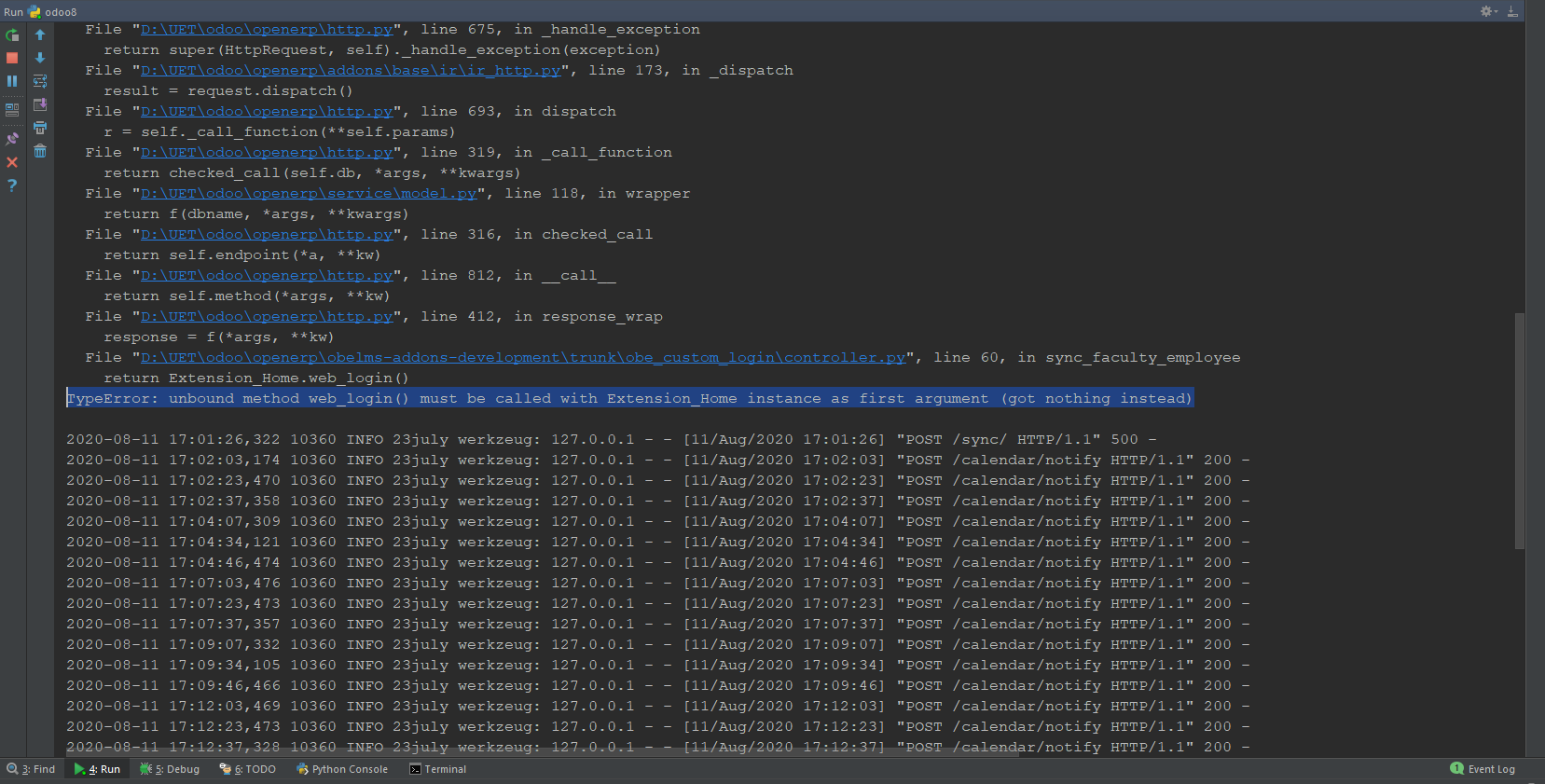Screen dimensions: 1545x784
Task: Open help via the question mark icon
Action: [x=12, y=186]
